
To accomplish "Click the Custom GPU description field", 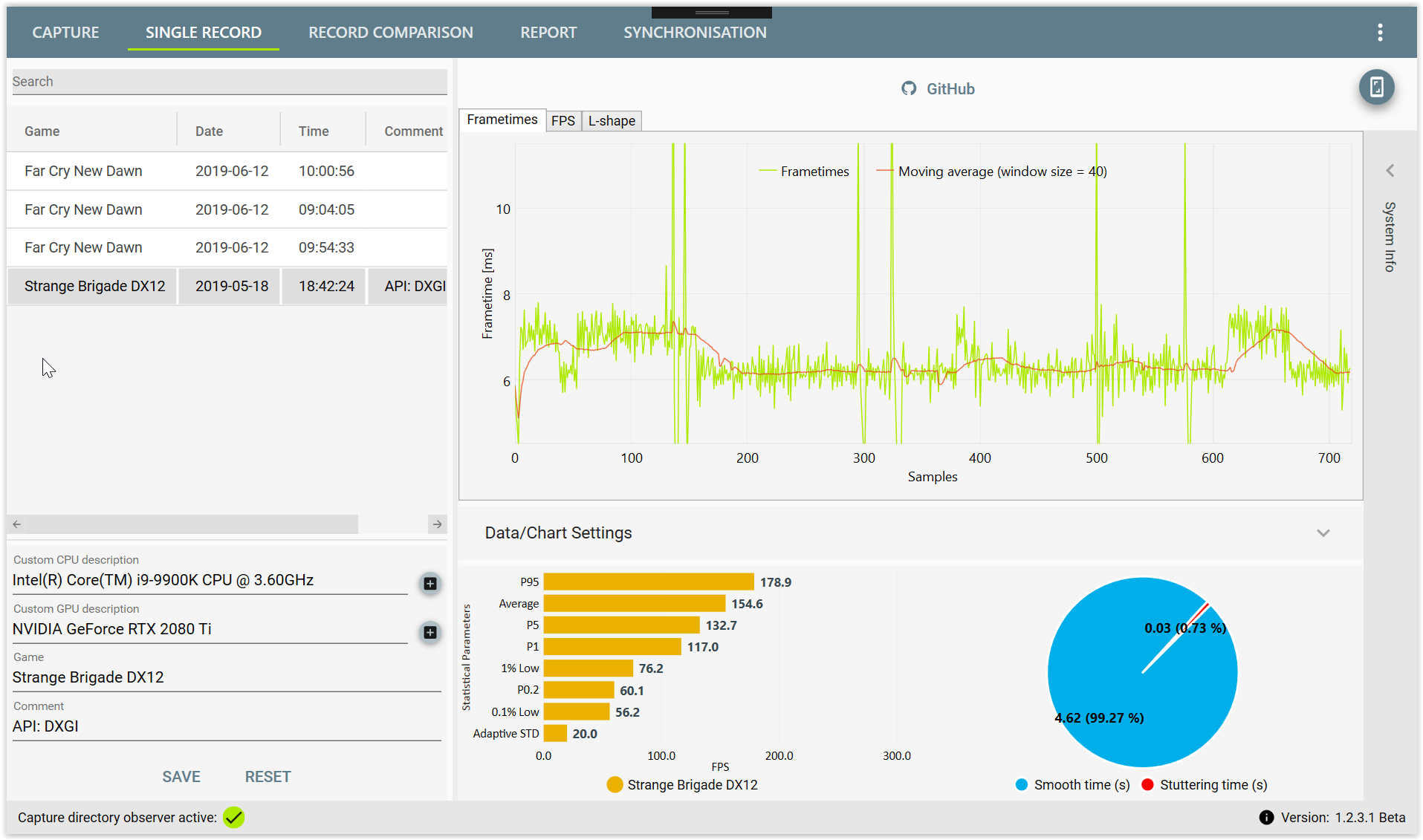I will click(210, 629).
